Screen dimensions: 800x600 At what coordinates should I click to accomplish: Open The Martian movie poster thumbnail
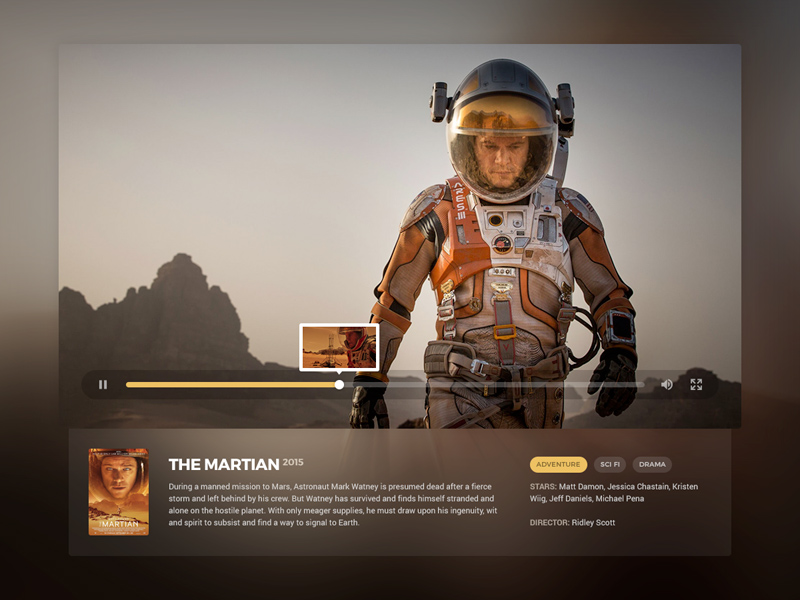pyautogui.click(x=118, y=491)
